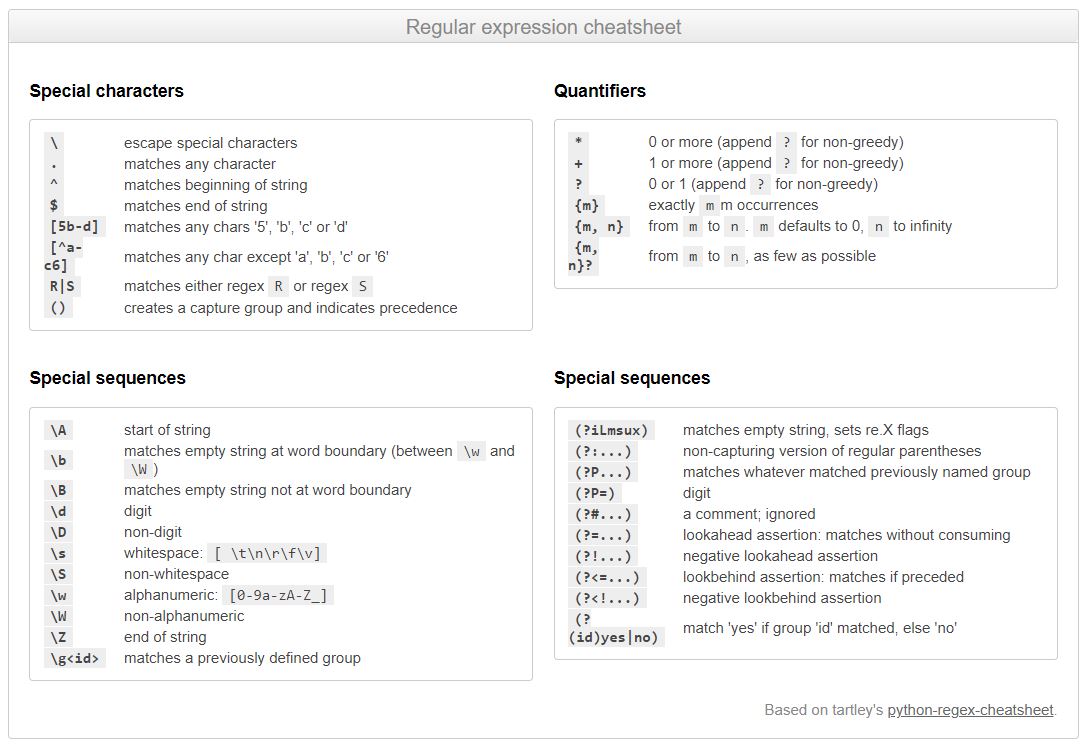Click the R|S code token

pyautogui.click(x=62, y=286)
